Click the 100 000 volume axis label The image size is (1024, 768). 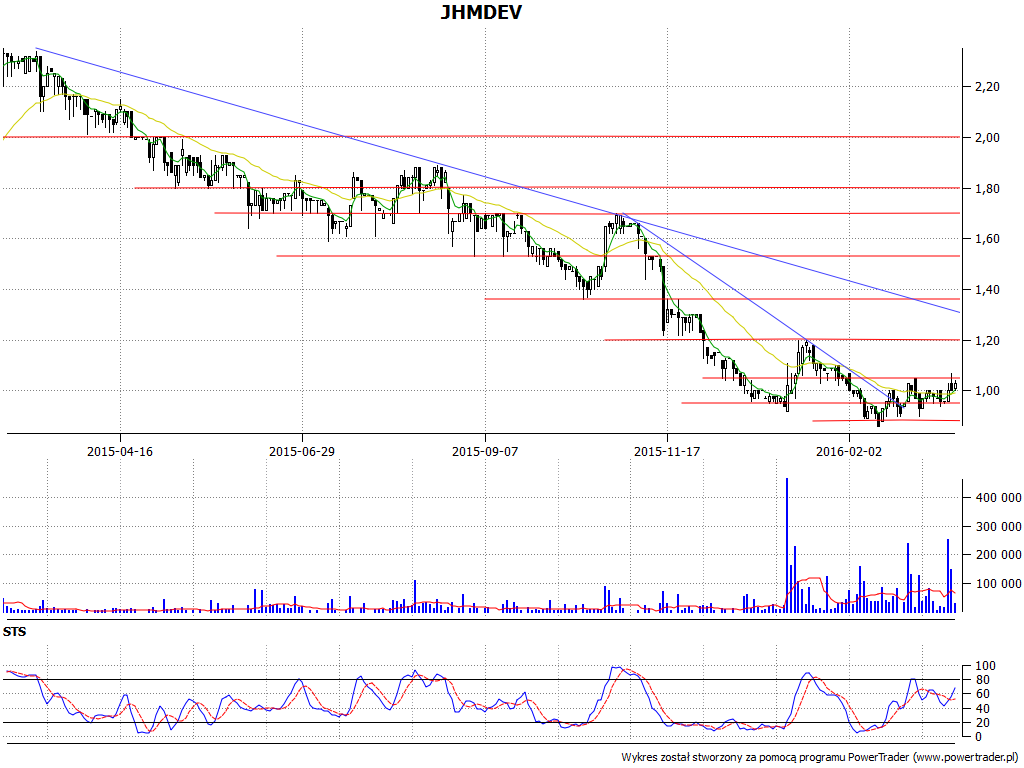(998, 584)
